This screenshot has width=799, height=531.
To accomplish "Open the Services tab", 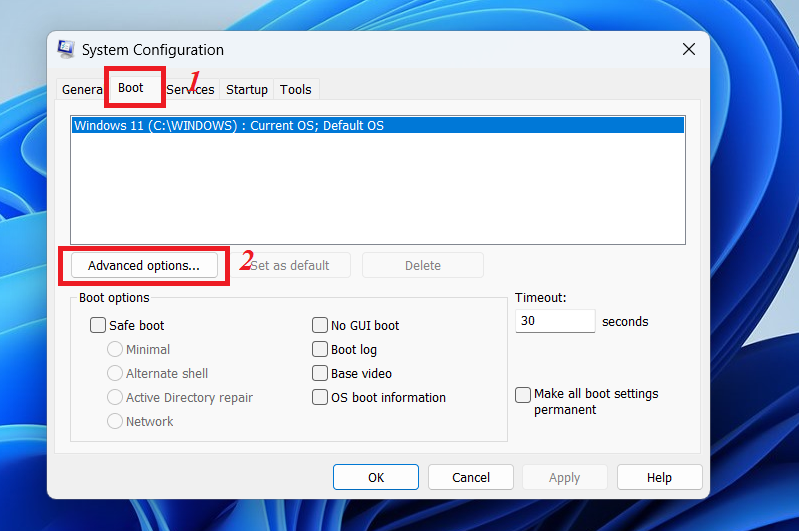I will pyautogui.click(x=191, y=89).
